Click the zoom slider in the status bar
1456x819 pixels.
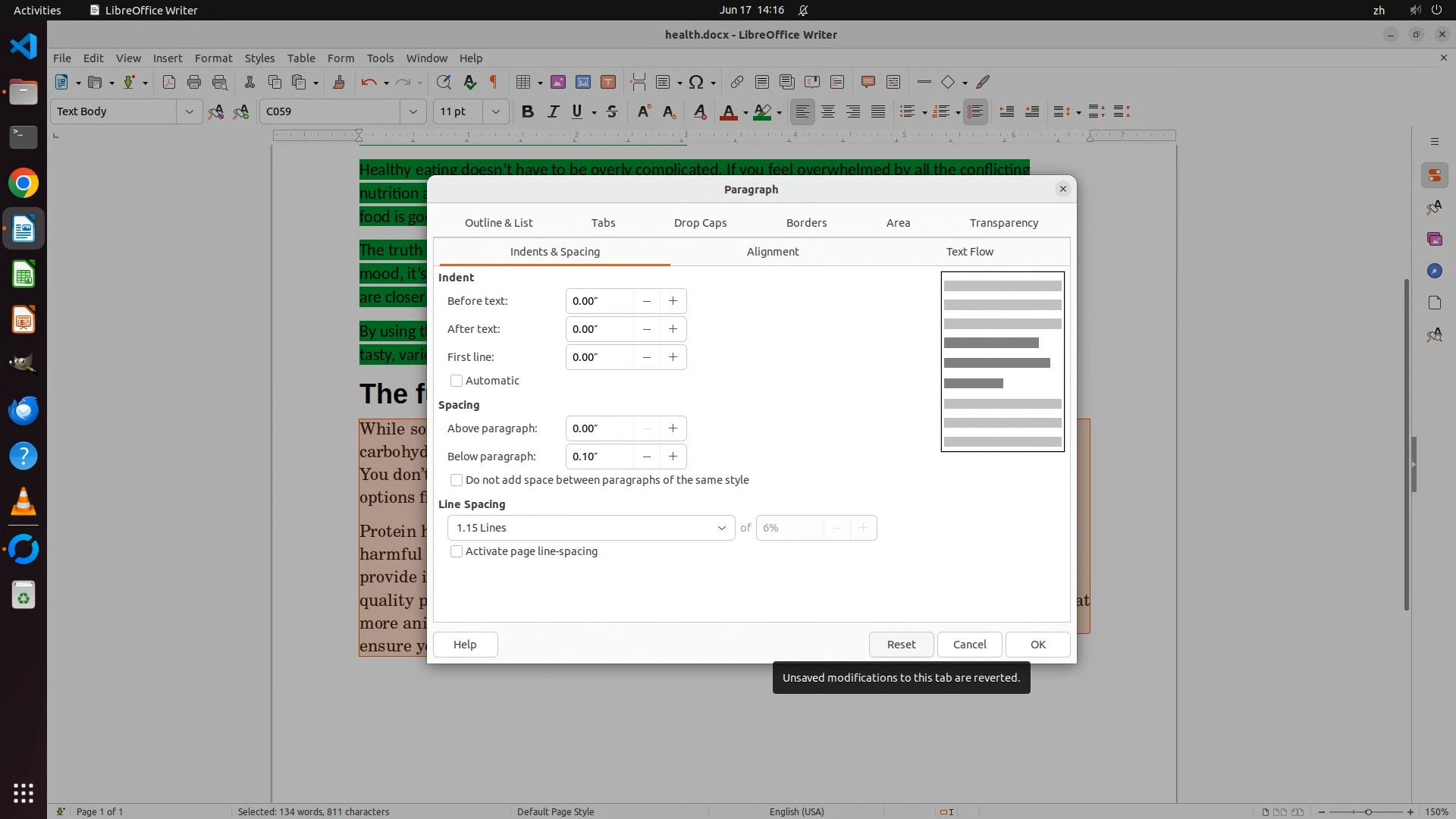point(1367,812)
